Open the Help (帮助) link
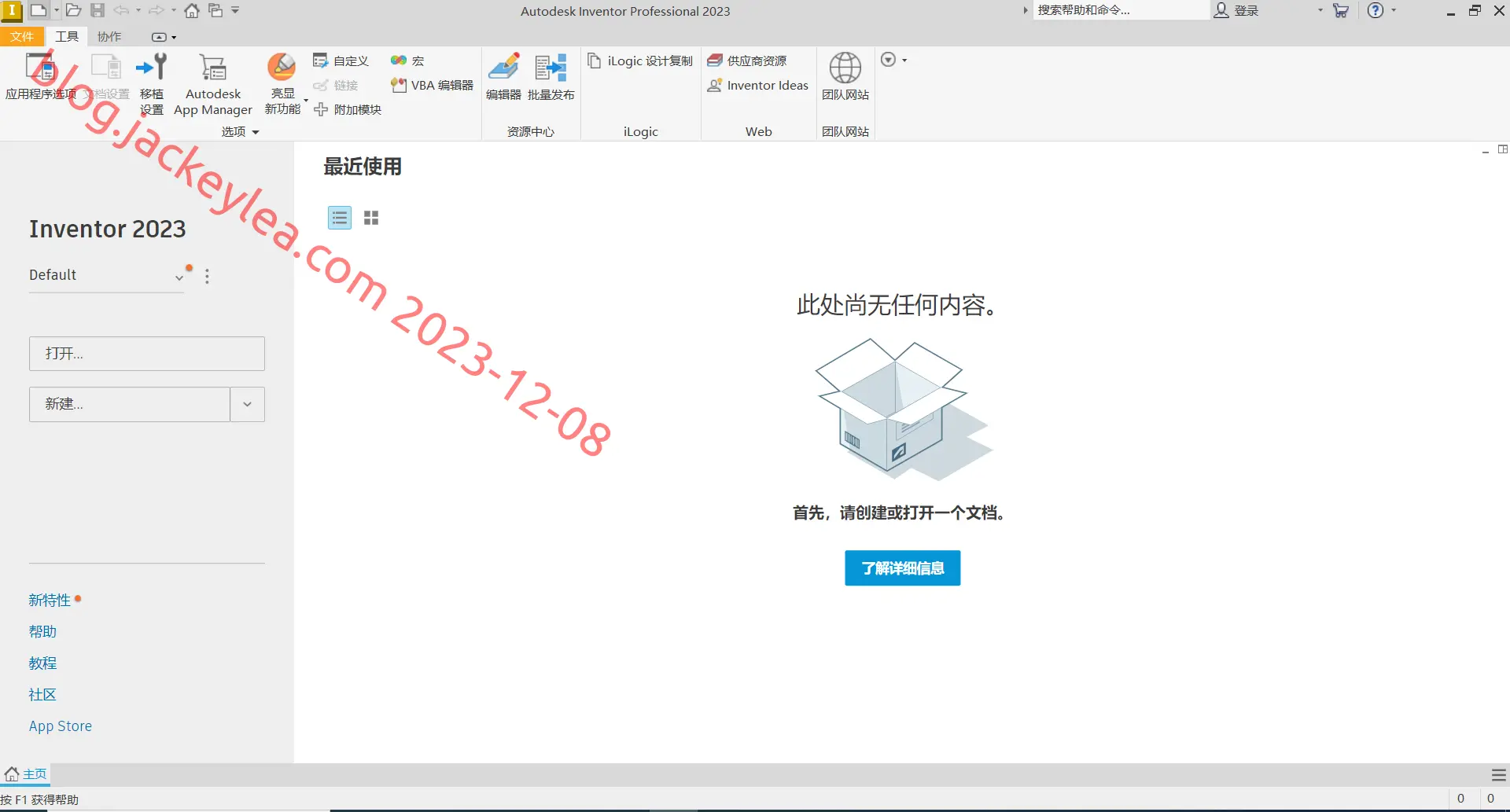 pyautogui.click(x=42, y=631)
